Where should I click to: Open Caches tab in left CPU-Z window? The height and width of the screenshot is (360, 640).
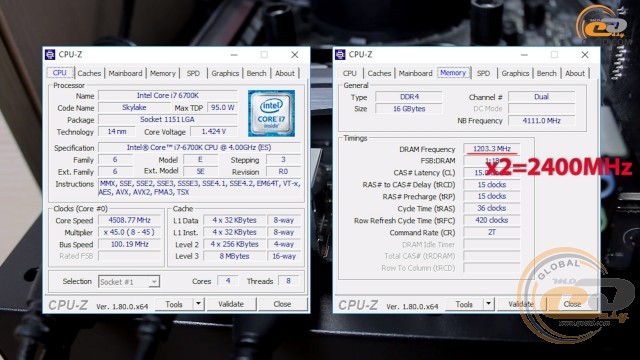pyautogui.click(x=89, y=73)
